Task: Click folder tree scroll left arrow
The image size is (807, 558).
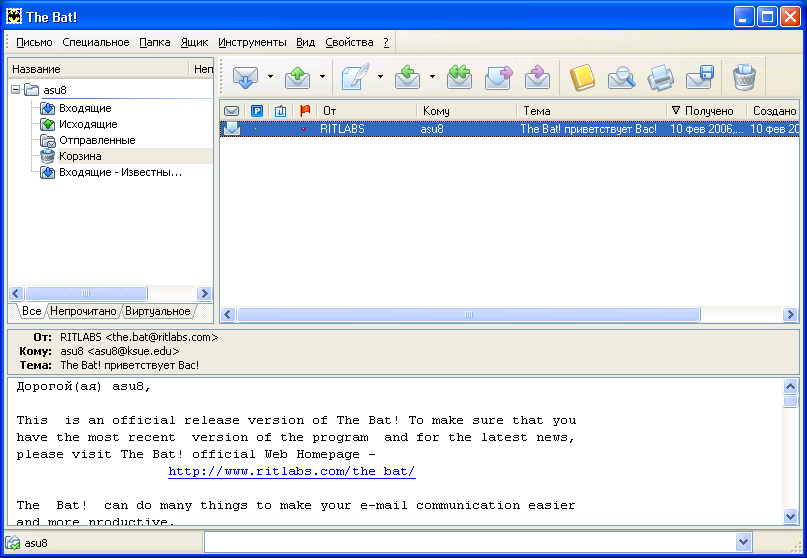Action: pos(15,293)
